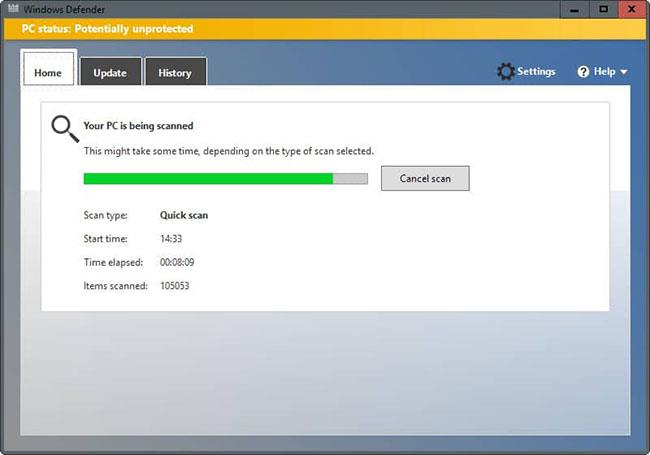Select the 'Your PC is being scanned' heading

coord(138,126)
